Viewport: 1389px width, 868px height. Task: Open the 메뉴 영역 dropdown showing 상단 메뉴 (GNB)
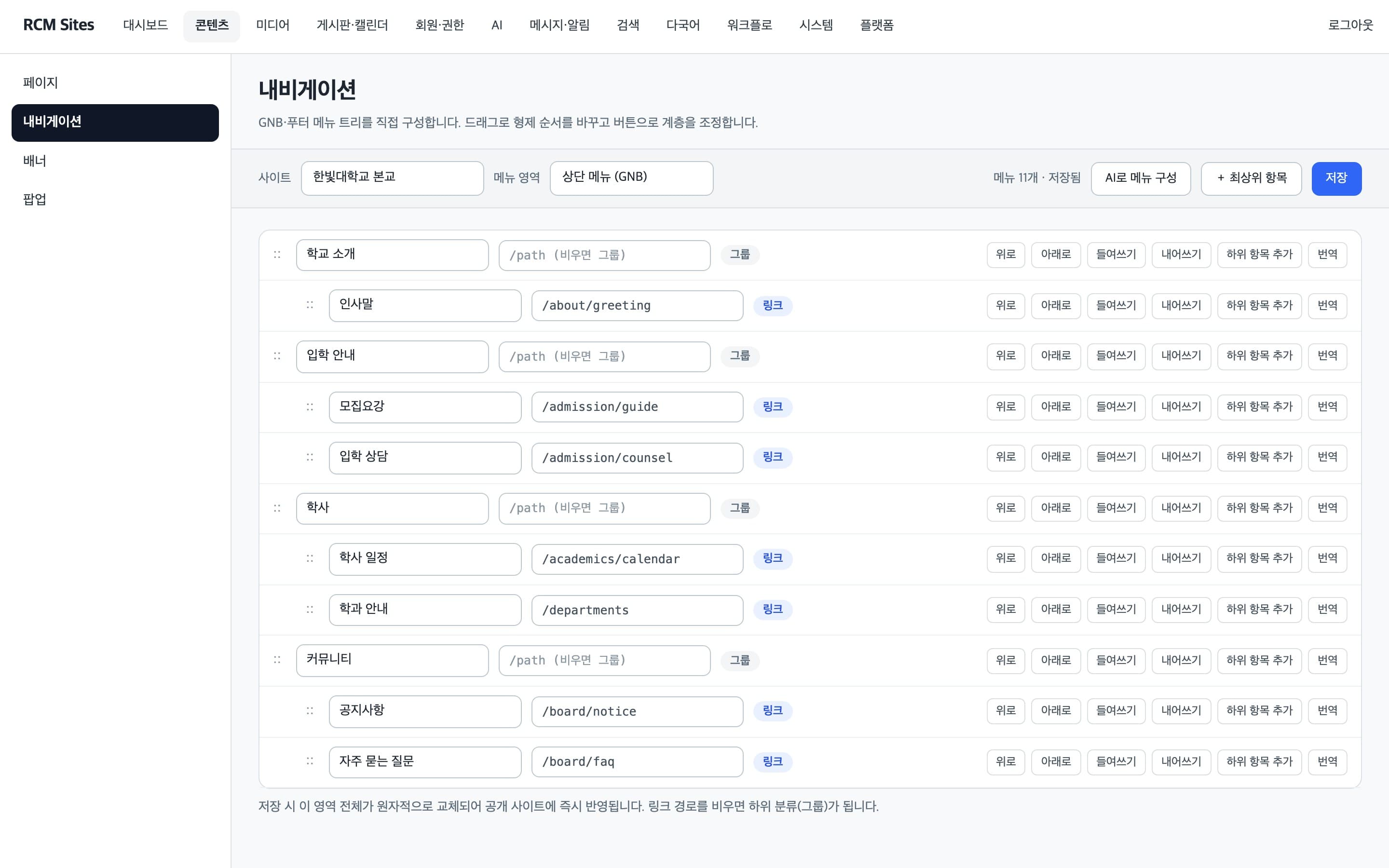pyautogui.click(x=631, y=178)
